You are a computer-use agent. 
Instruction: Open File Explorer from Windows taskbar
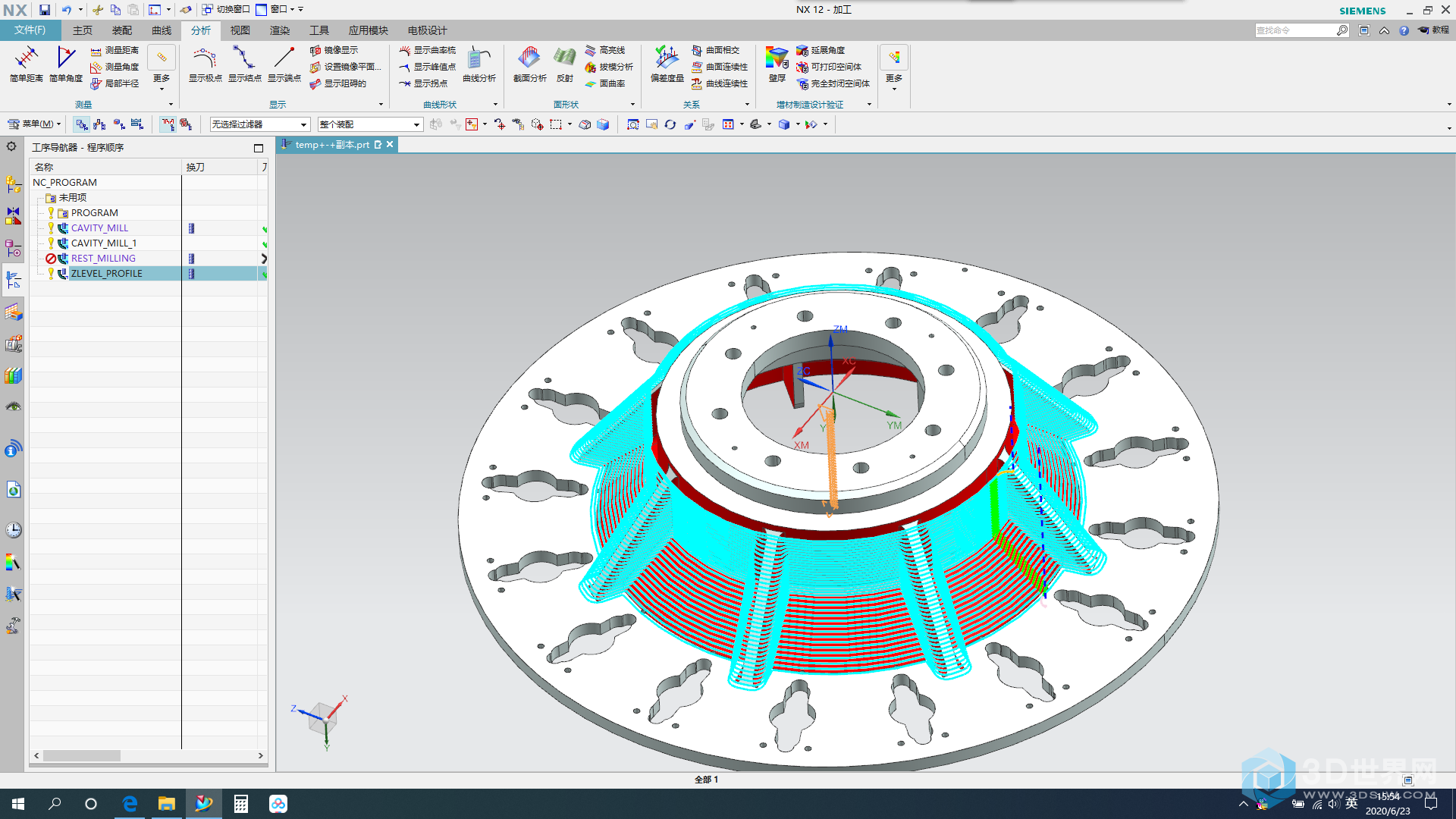pos(166,804)
